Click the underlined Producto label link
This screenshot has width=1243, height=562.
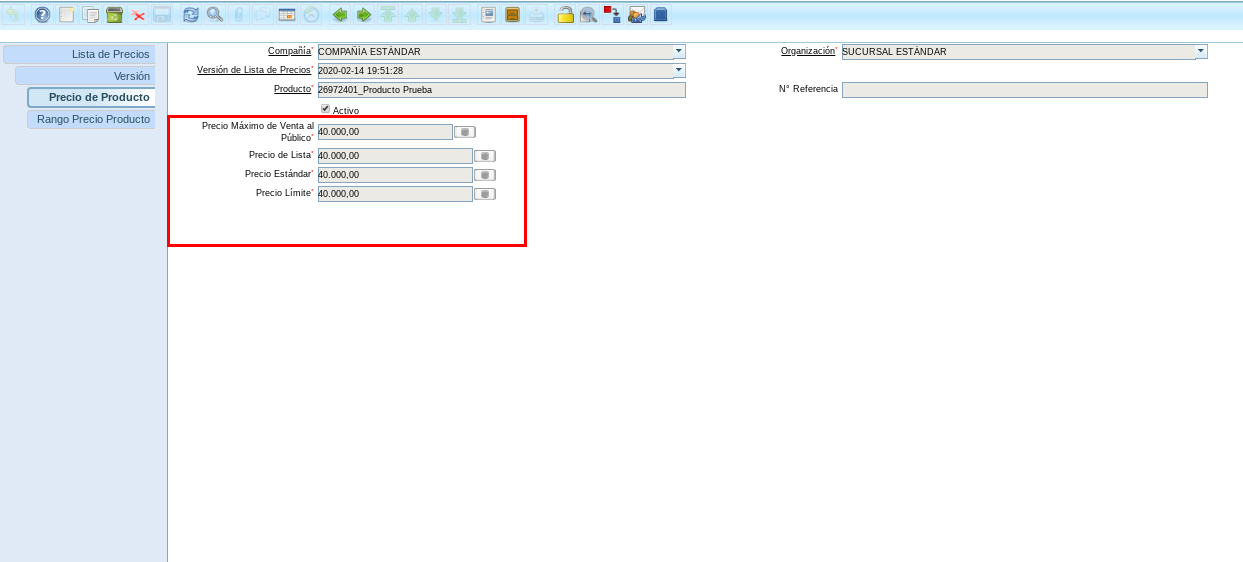click(x=292, y=88)
